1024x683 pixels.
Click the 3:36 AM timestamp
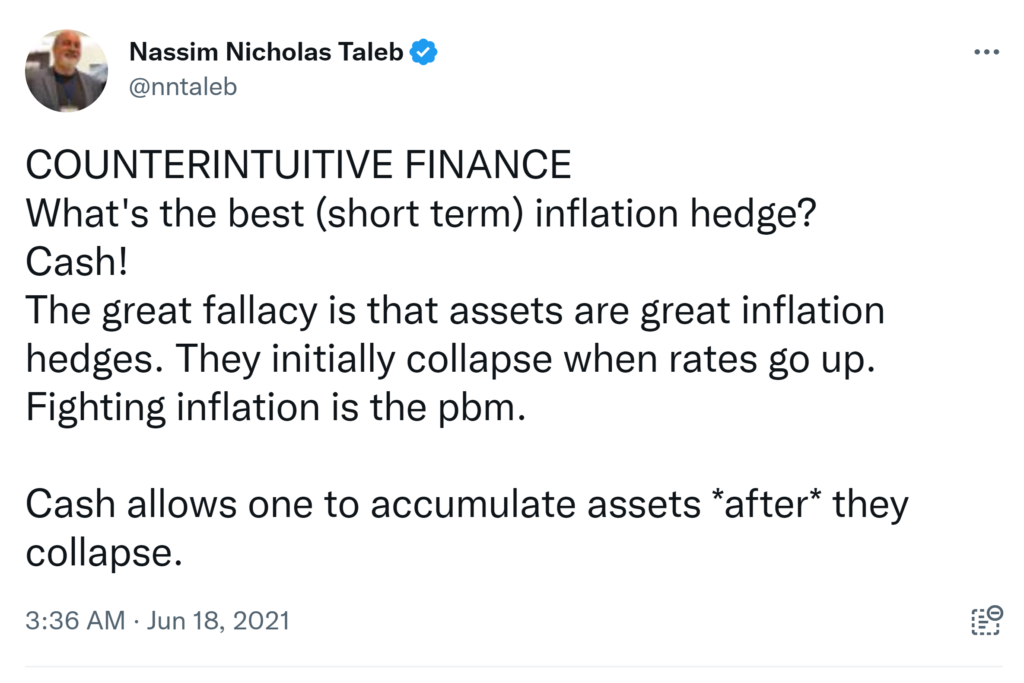click(x=75, y=621)
